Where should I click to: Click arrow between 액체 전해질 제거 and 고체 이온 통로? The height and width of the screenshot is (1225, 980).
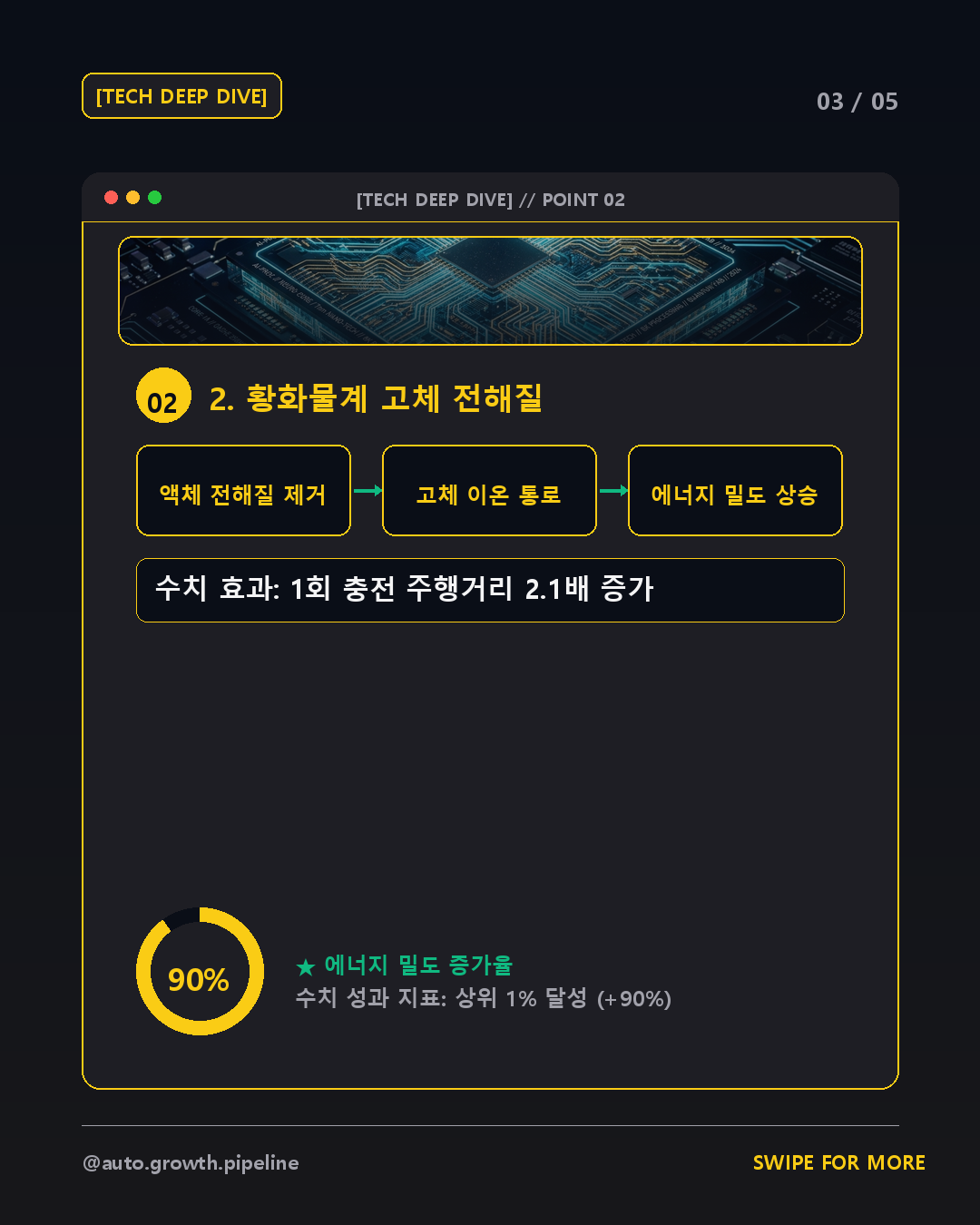pos(367,491)
